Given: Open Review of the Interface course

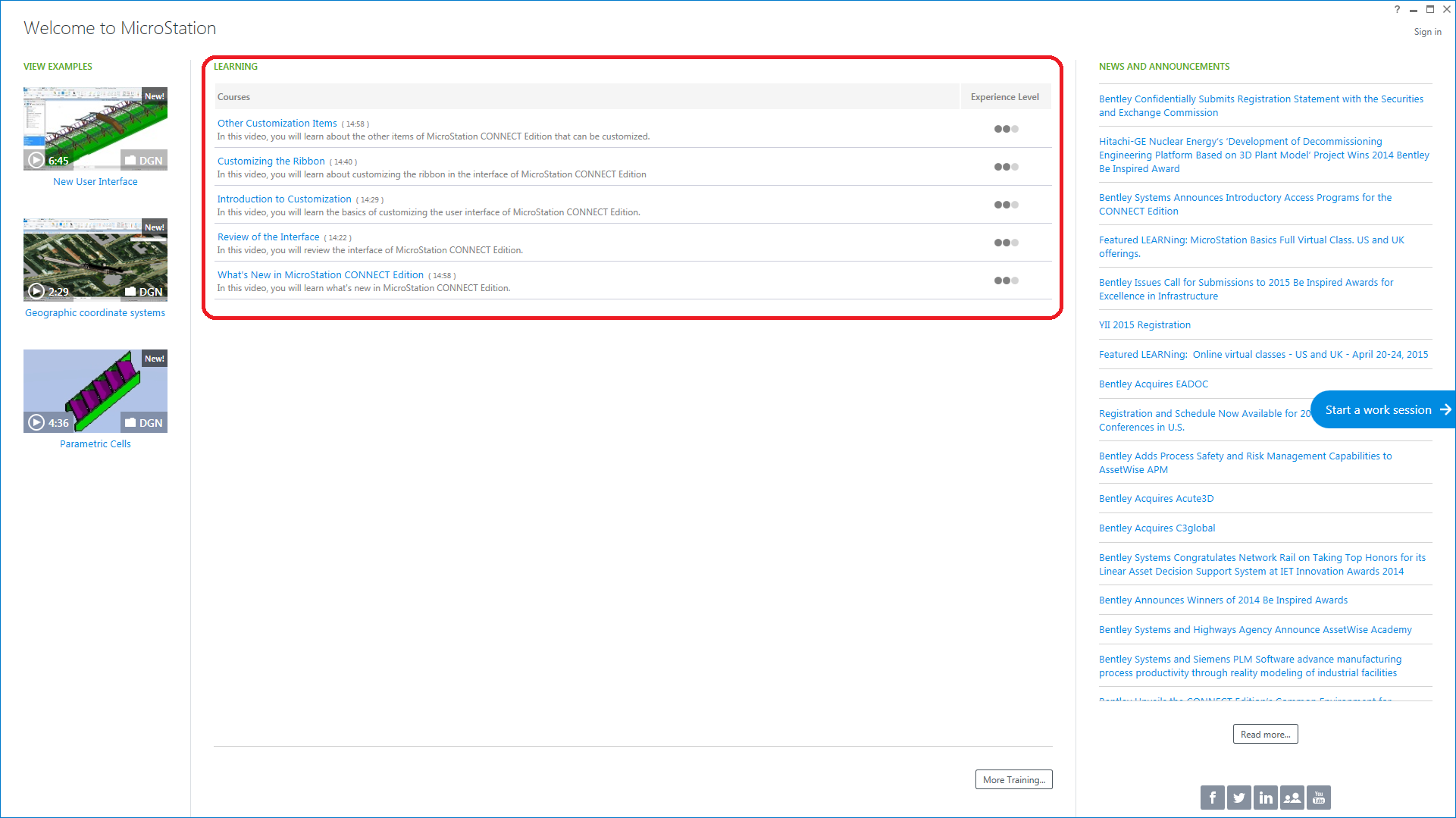Looking at the screenshot, I should tap(268, 237).
